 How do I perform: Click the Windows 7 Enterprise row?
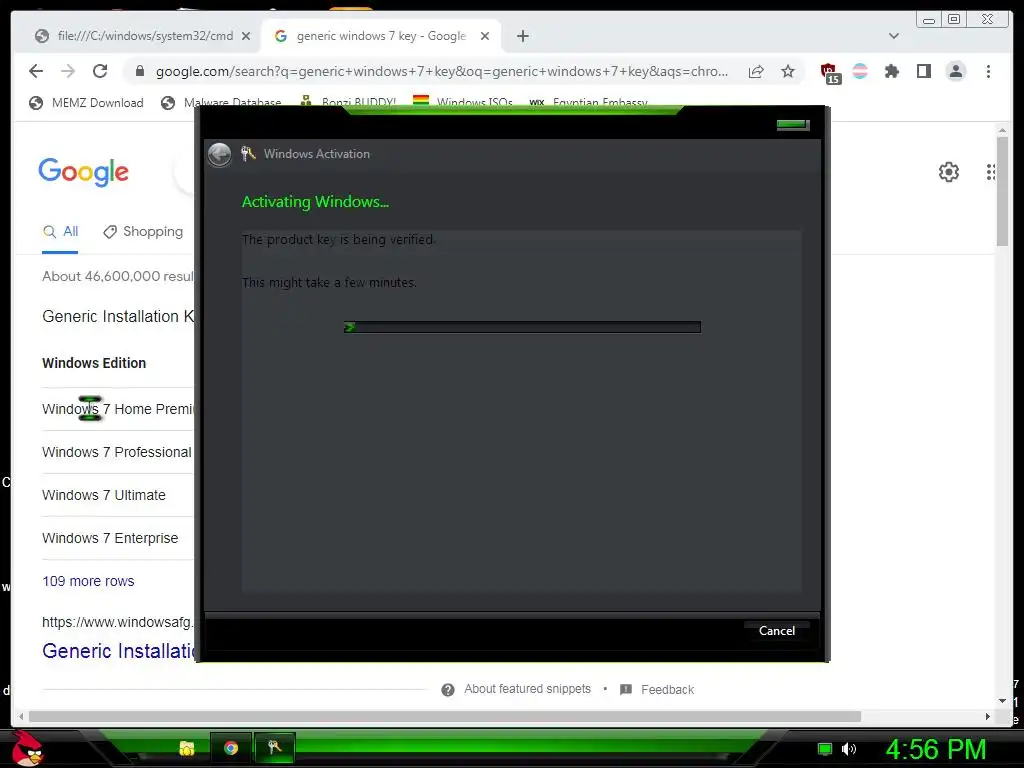[x=118, y=538]
